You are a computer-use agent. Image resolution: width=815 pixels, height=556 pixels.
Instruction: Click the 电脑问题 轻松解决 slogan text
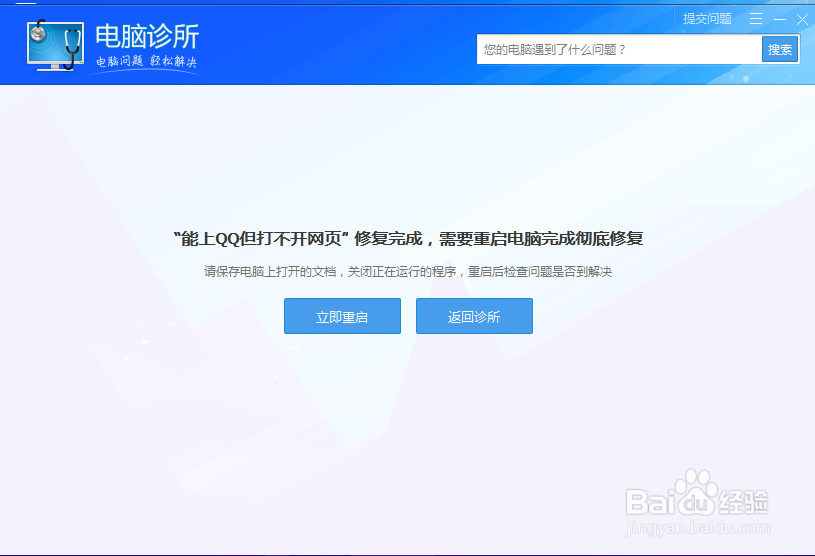[147, 61]
